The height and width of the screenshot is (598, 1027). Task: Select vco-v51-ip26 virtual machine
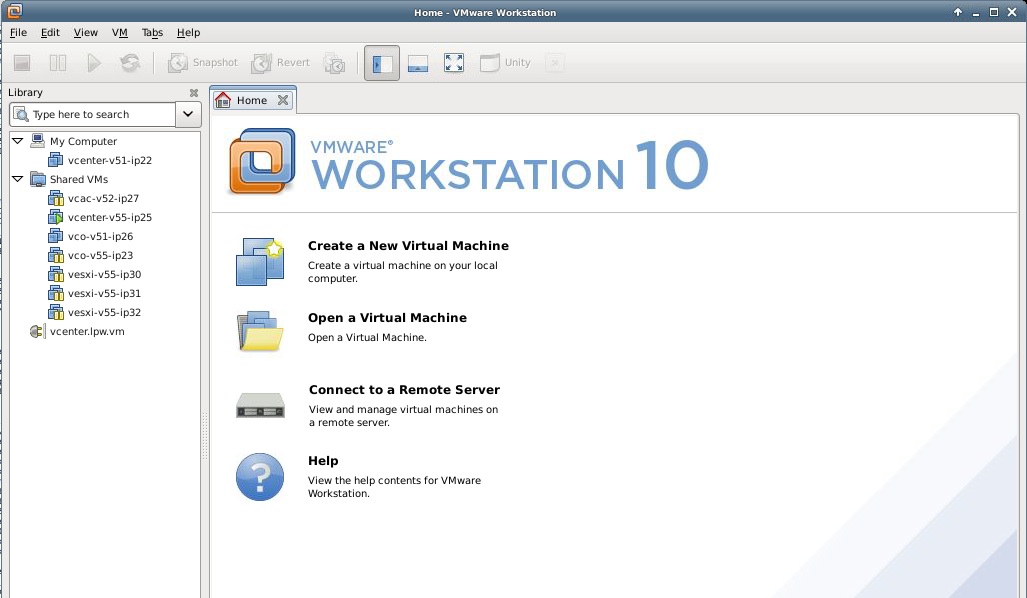click(100, 236)
